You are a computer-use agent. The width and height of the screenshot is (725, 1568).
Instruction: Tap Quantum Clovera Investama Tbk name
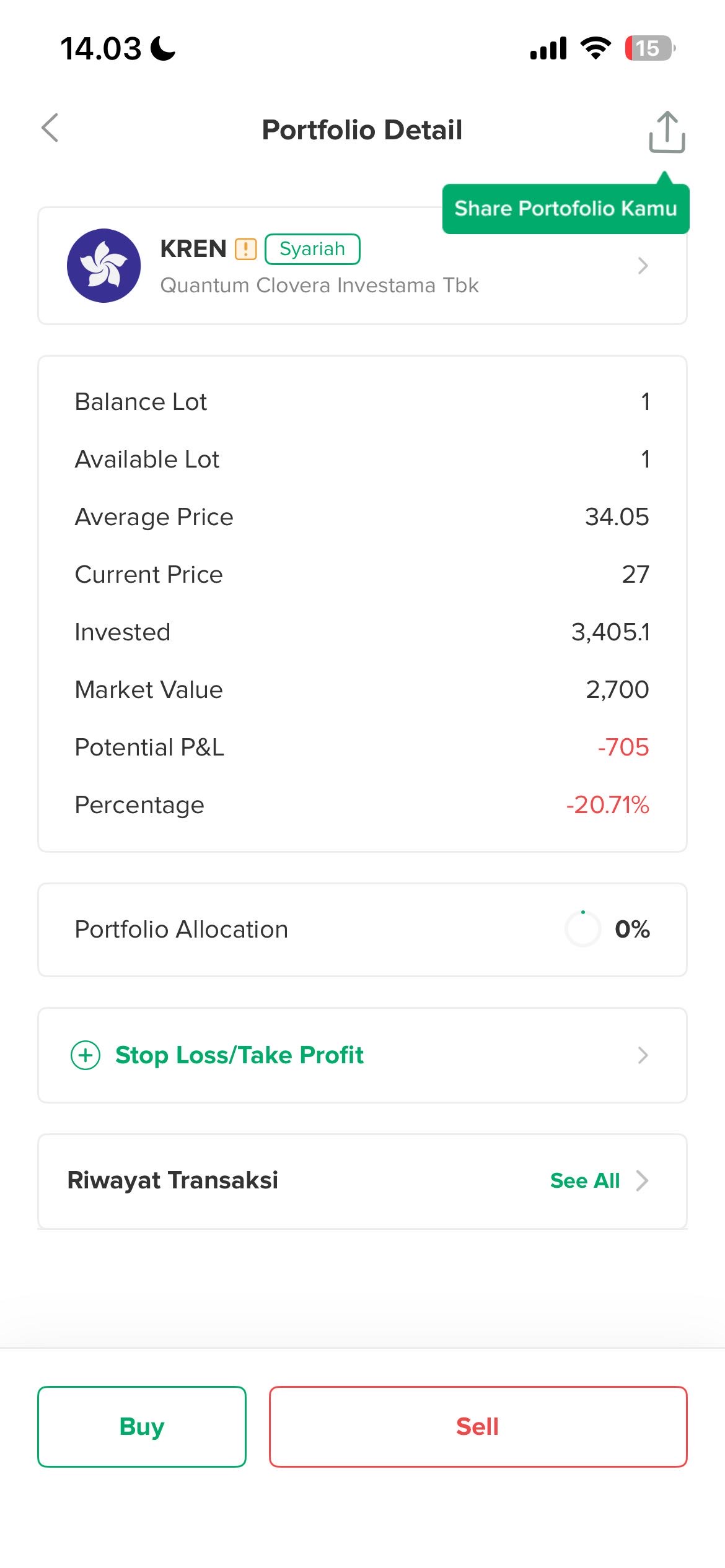coord(319,285)
